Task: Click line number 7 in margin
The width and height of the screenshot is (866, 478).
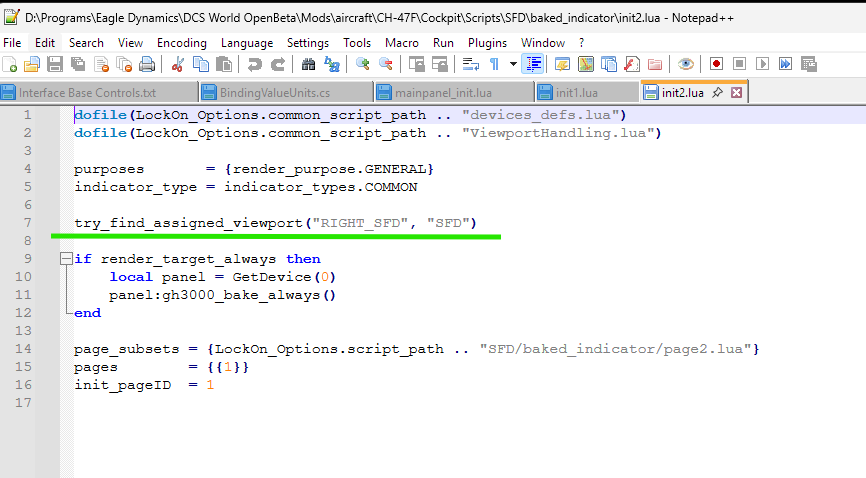Action: [x=28, y=223]
